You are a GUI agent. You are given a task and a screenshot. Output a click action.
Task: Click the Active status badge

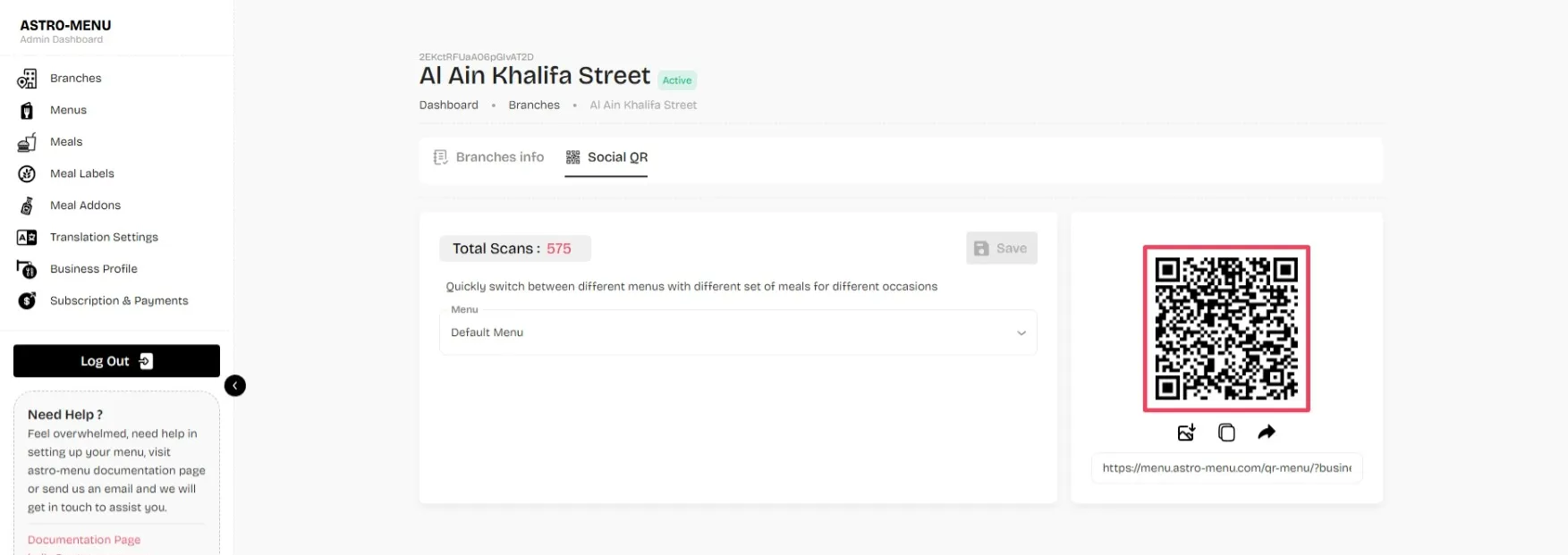click(677, 80)
